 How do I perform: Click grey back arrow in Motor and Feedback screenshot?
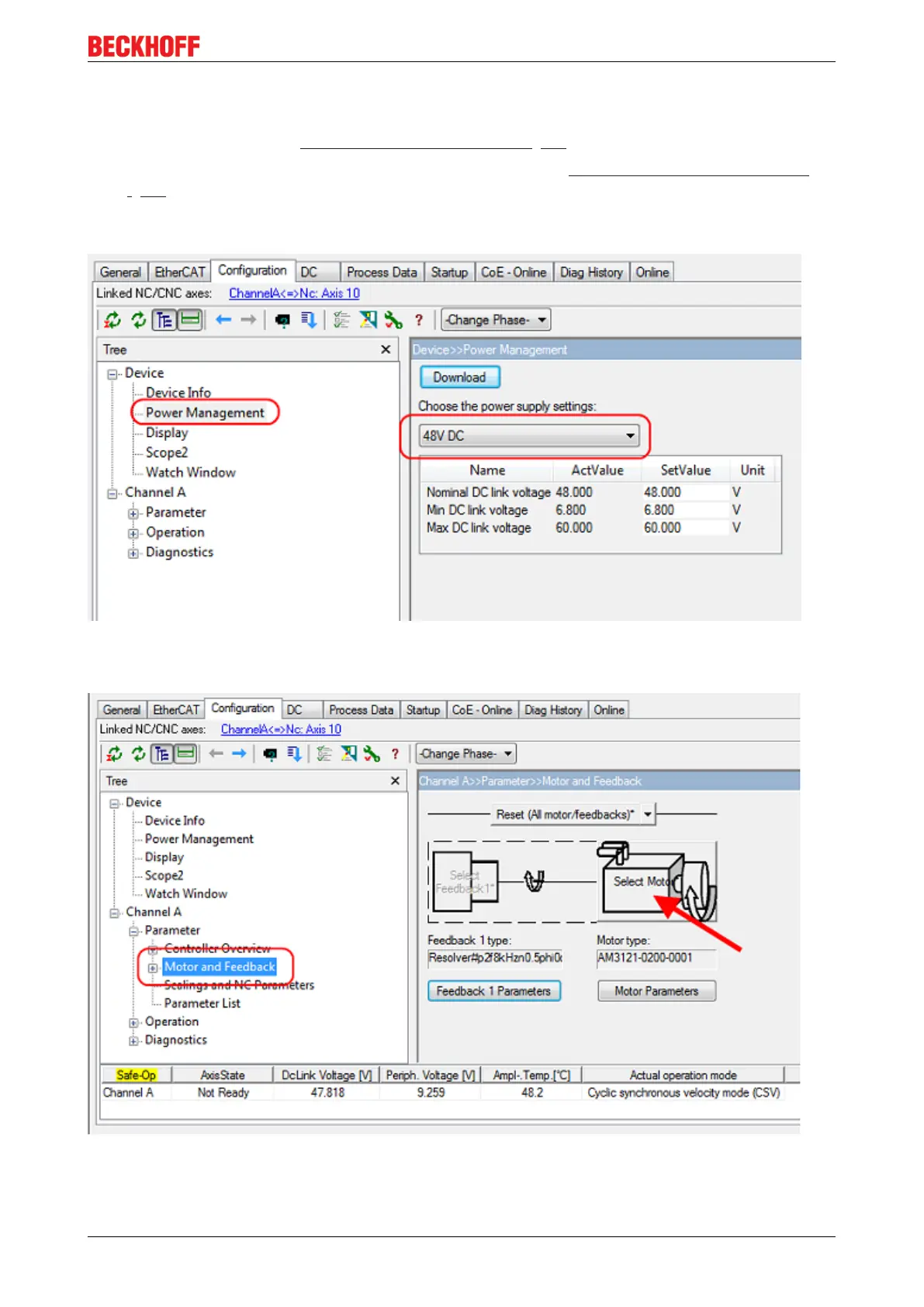click(x=216, y=754)
